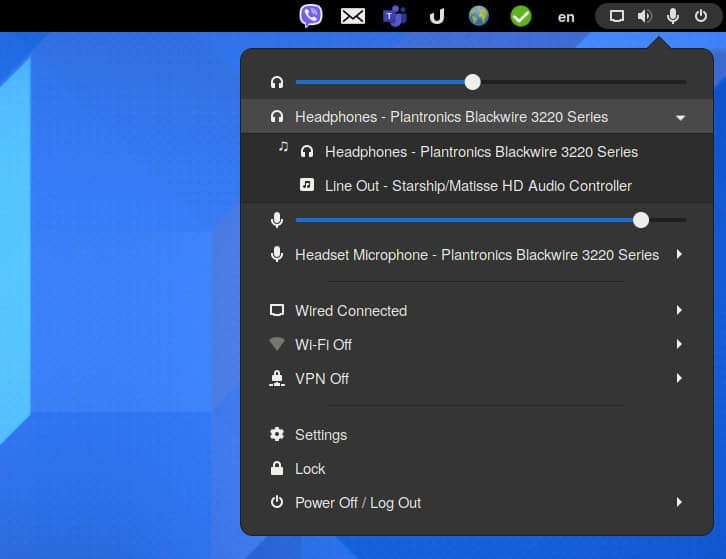The width and height of the screenshot is (726, 559).
Task: Open the Wi-Fi Off submenu
Action: click(x=477, y=345)
